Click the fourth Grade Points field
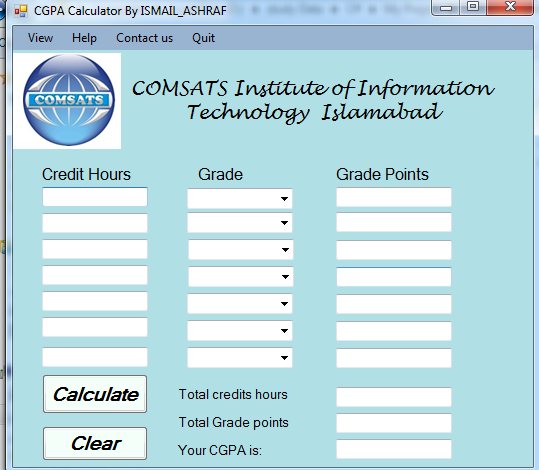 [x=394, y=277]
